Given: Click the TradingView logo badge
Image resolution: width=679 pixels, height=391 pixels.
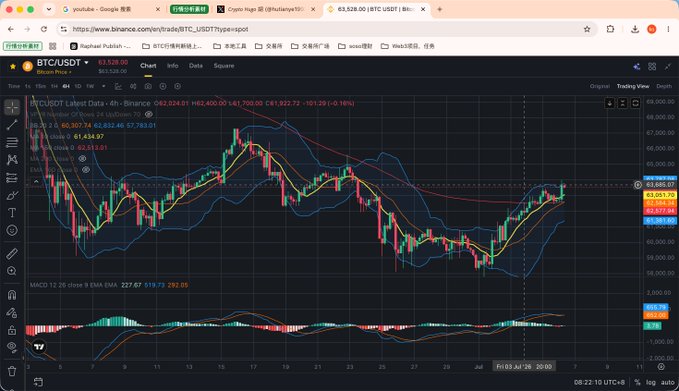Looking at the screenshot, I should [x=39, y=346].
